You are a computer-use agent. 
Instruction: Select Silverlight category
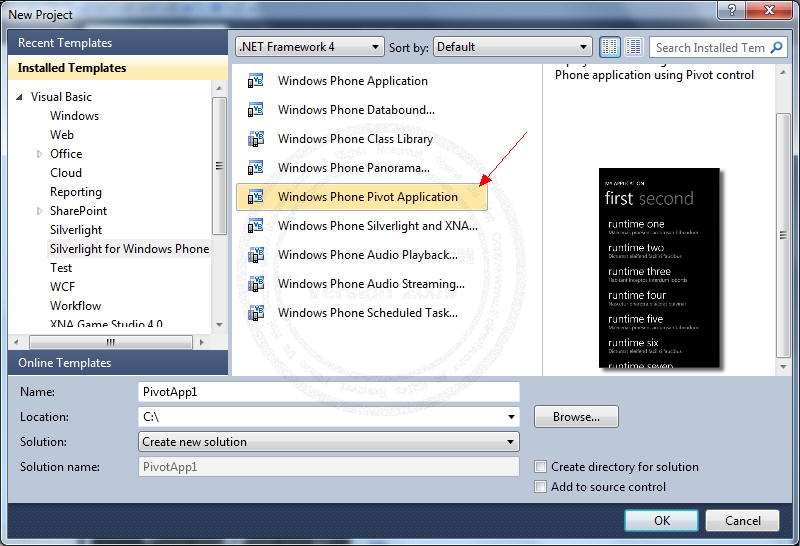point(76,230)
